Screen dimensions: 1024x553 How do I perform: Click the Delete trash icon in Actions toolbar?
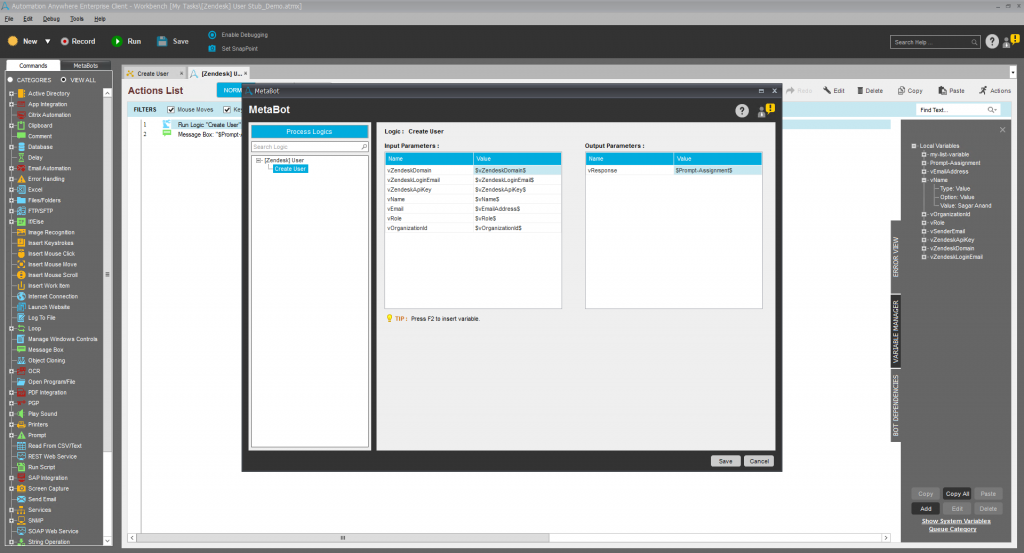tap(860, 91)
